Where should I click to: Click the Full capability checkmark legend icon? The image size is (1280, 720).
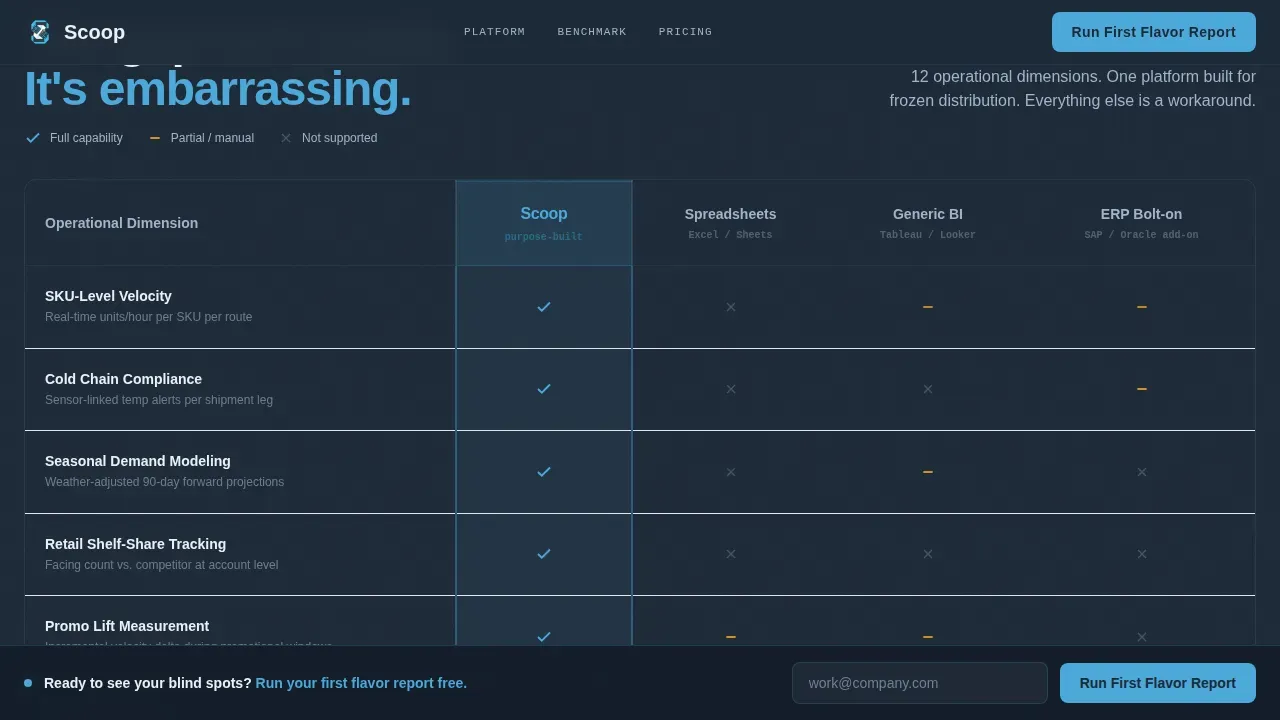coord(33,138)
